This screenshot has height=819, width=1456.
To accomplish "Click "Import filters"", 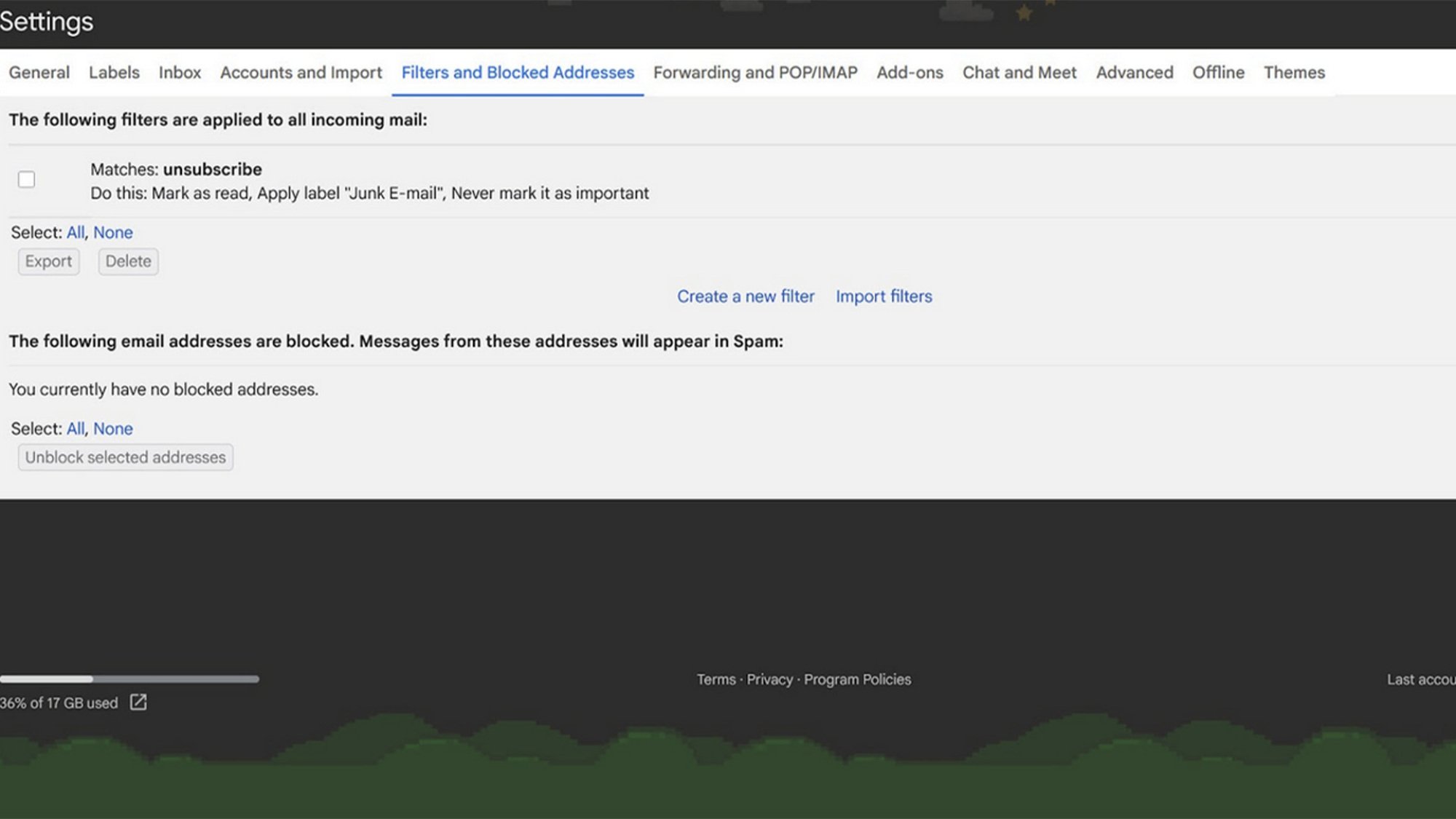I will [884, 296].
